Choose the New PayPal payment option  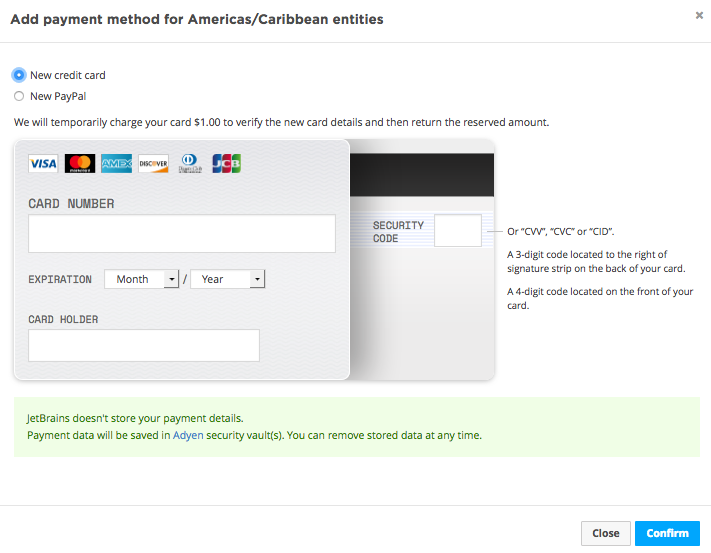point(19,97)
